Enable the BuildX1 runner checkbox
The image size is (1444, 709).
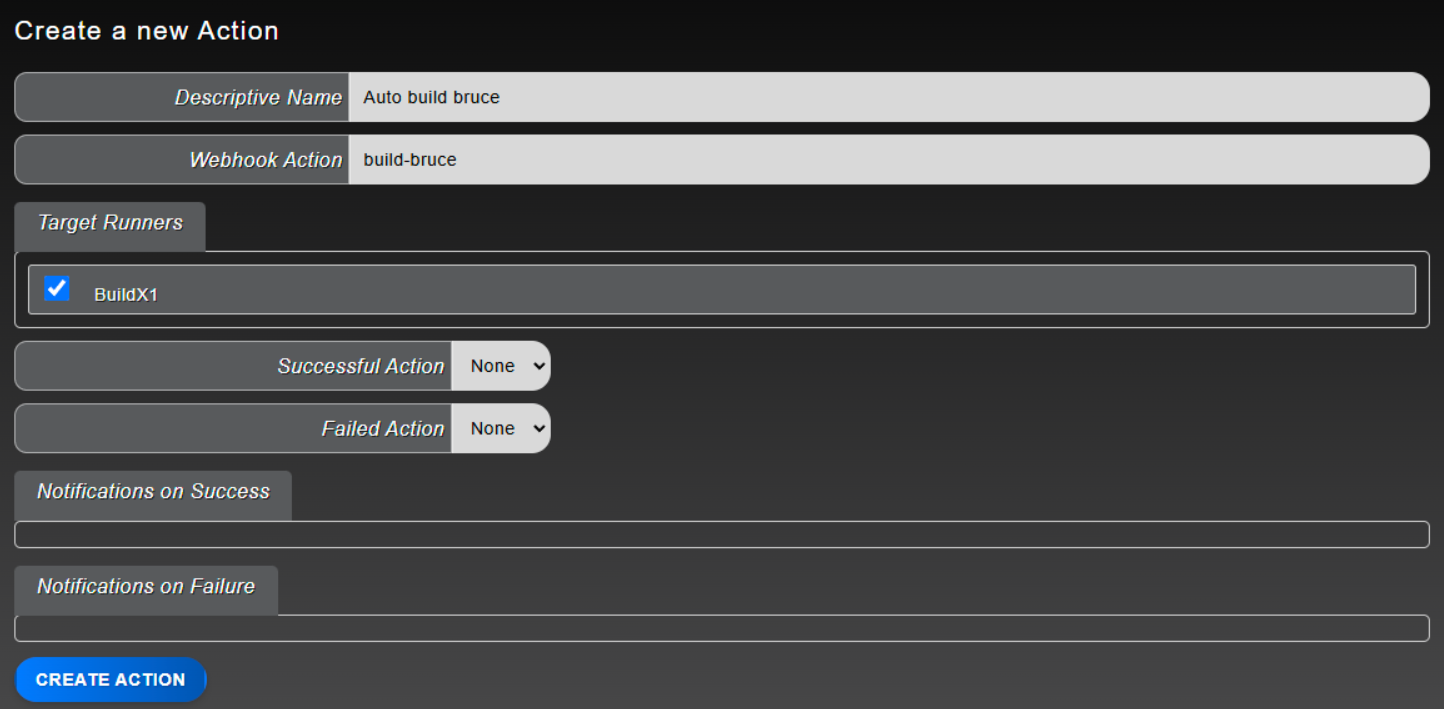coord(57,288)
